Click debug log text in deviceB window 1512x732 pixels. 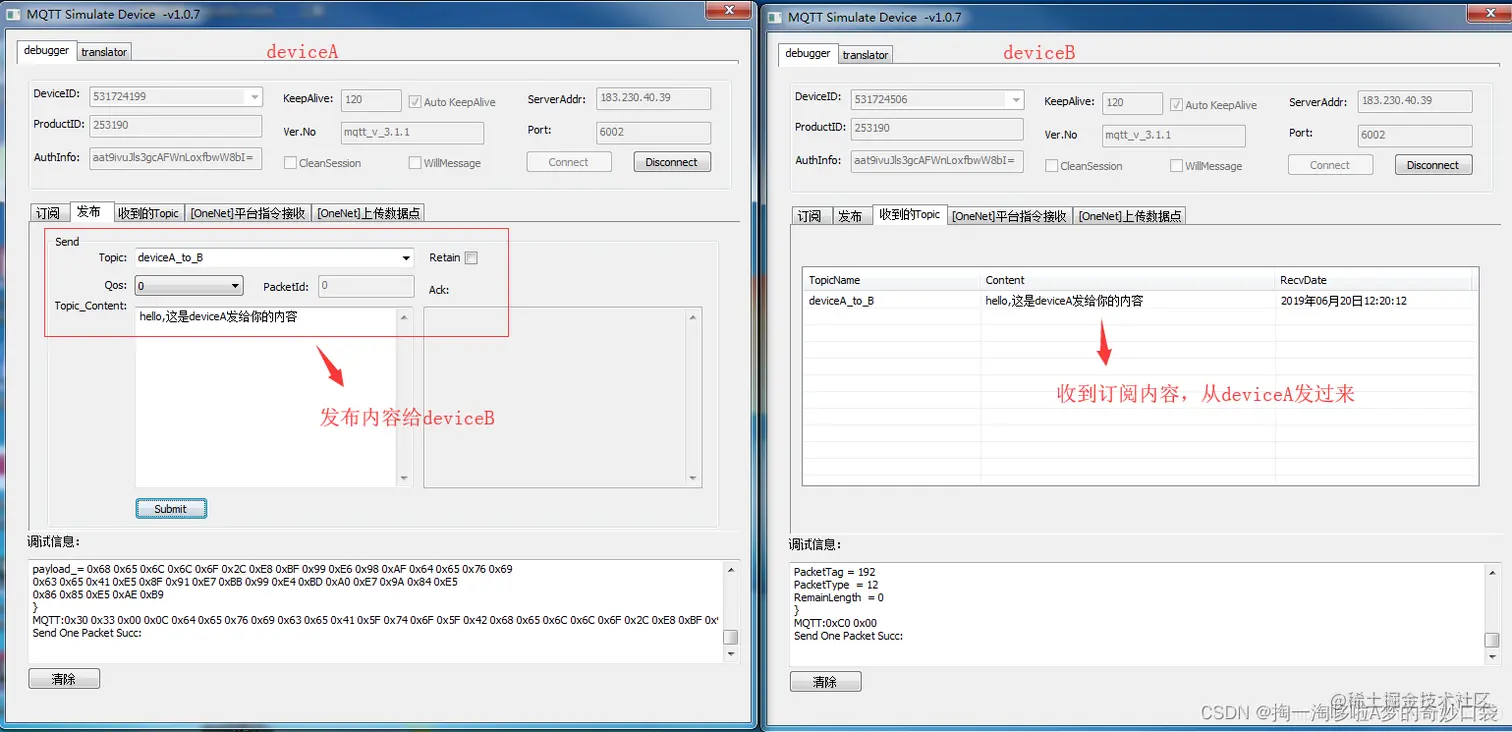pos(848,604)
